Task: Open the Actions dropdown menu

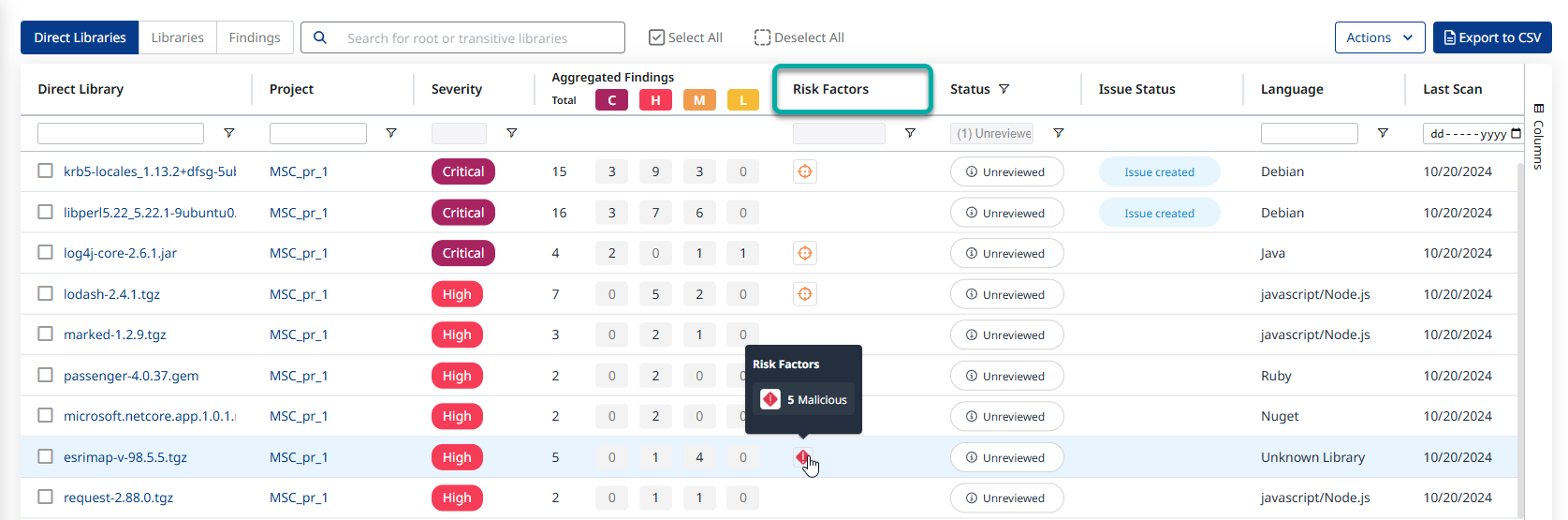Action: point(1379,37)
